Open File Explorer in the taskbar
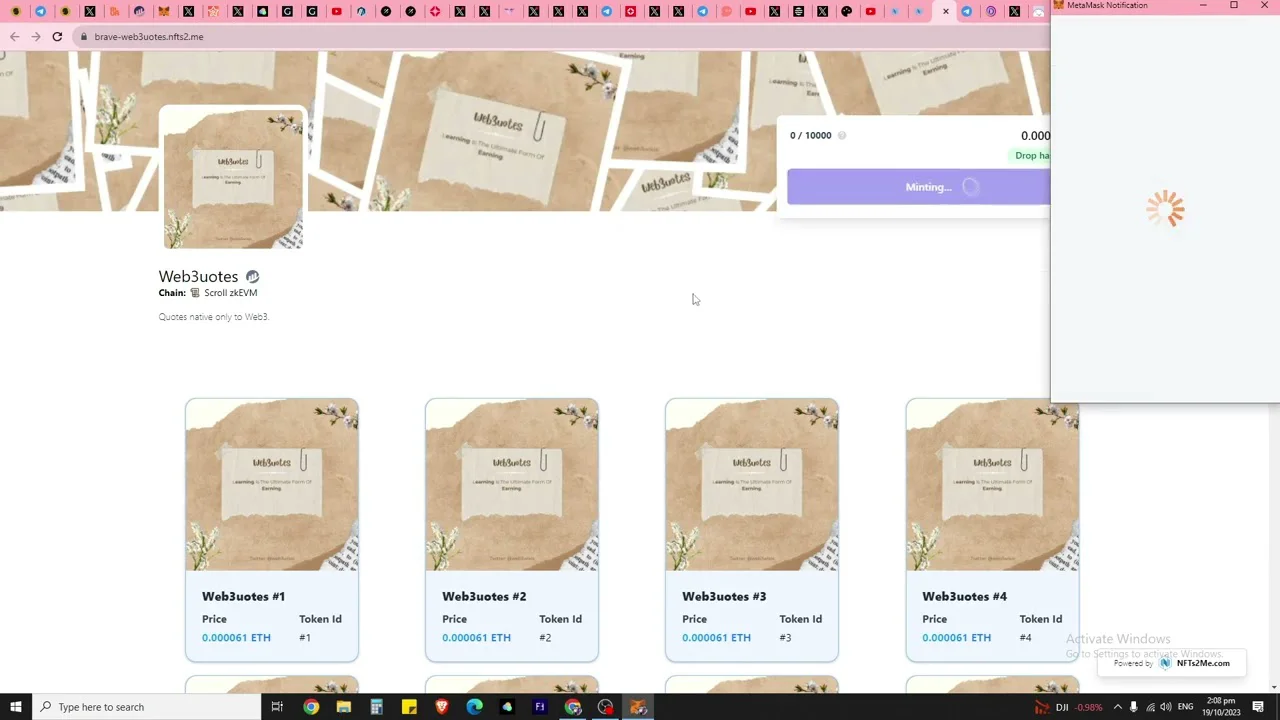Image resolution: width=1280 pixels, height=720 pixels. (x=343, y=707)
